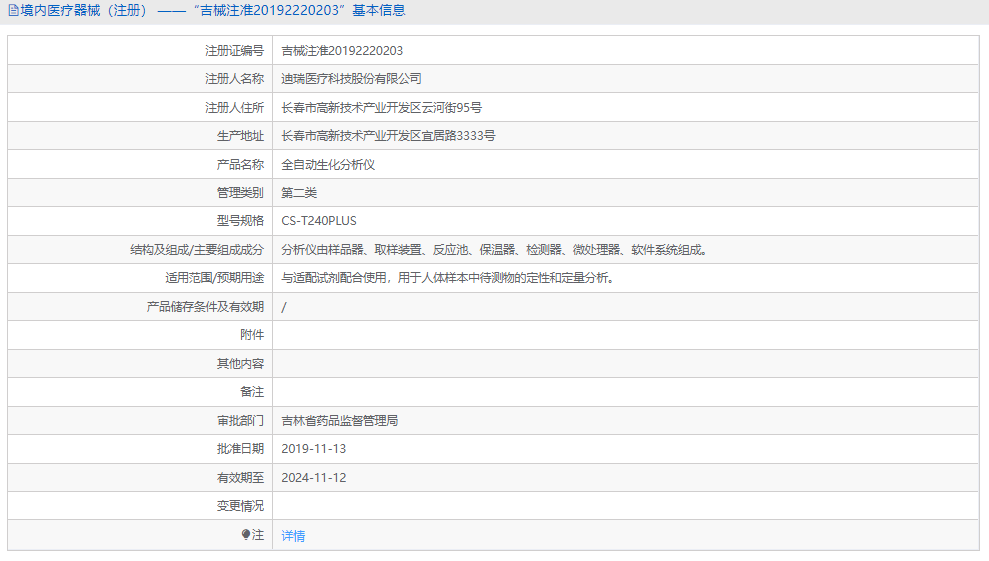Viewport: 989px width, 561px height.
Task: Select the approval date 2019-11-13
Action: click(x=314, y=449)
